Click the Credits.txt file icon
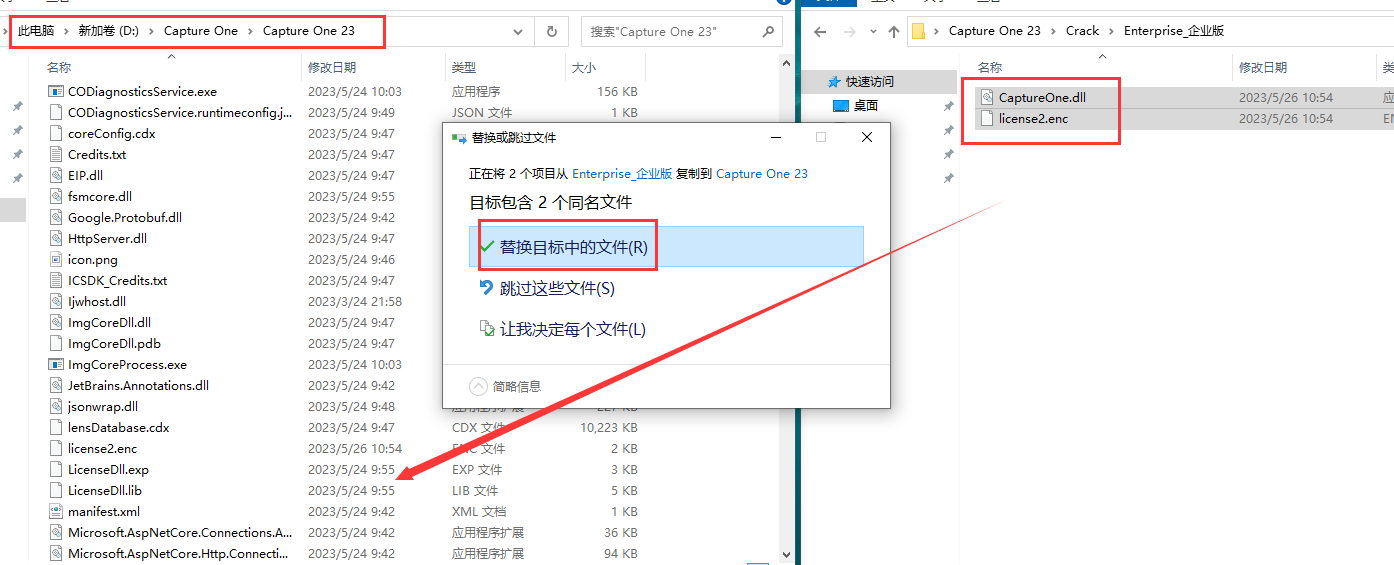Screen dimensions: 1394x565 (56, 155)
